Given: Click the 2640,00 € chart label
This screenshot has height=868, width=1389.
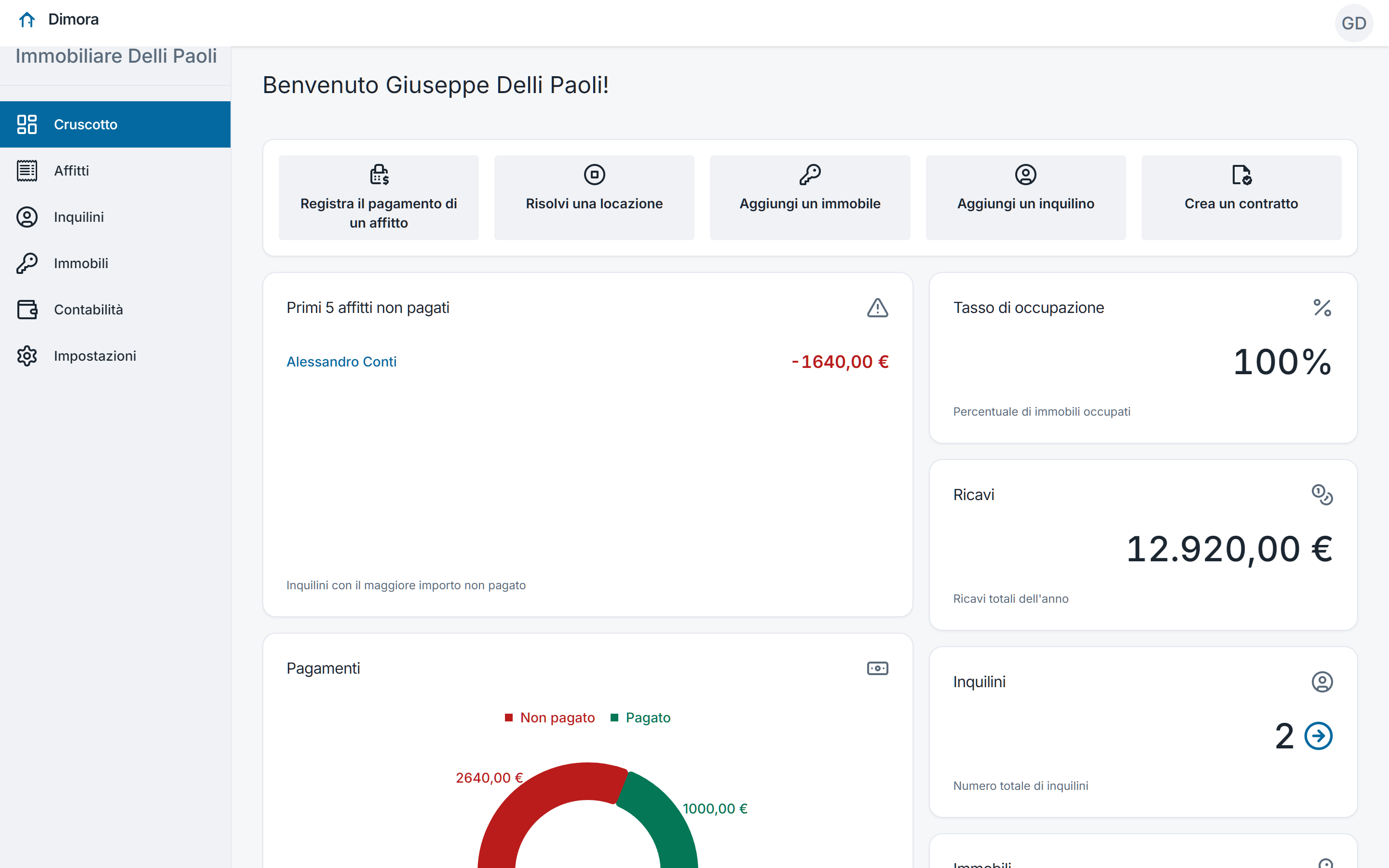Looking at the screenshot, I should pos(489,778).
